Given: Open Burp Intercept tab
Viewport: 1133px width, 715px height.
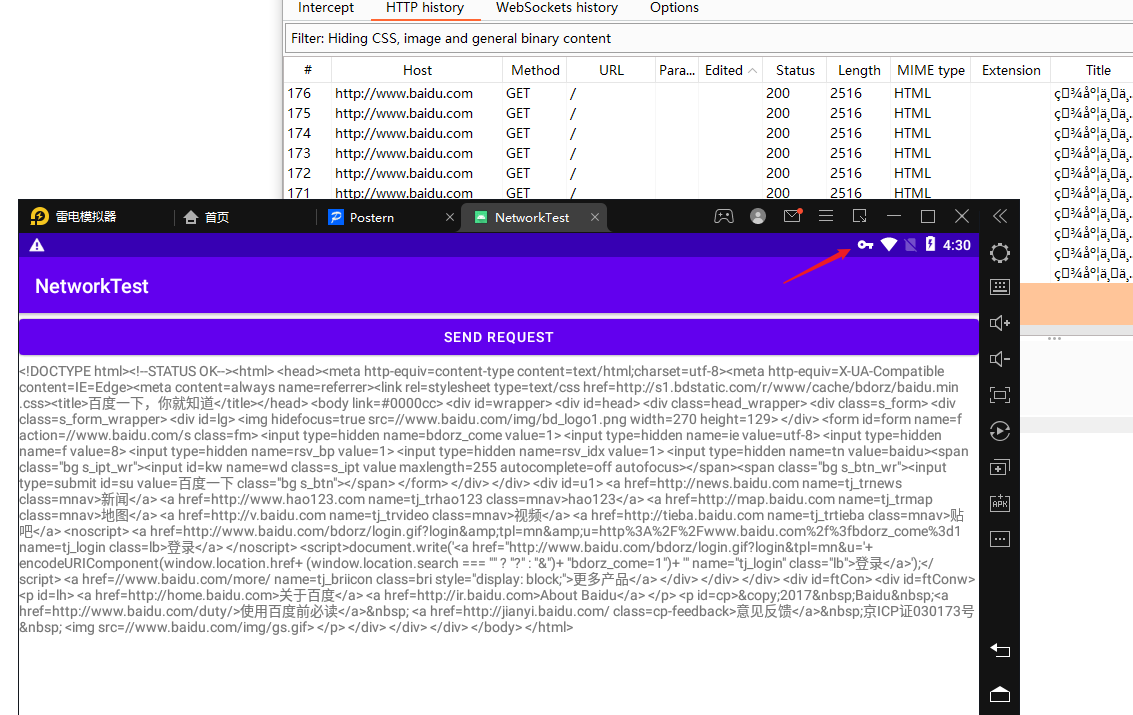Looking at the screenshot, I should point(326,8).
